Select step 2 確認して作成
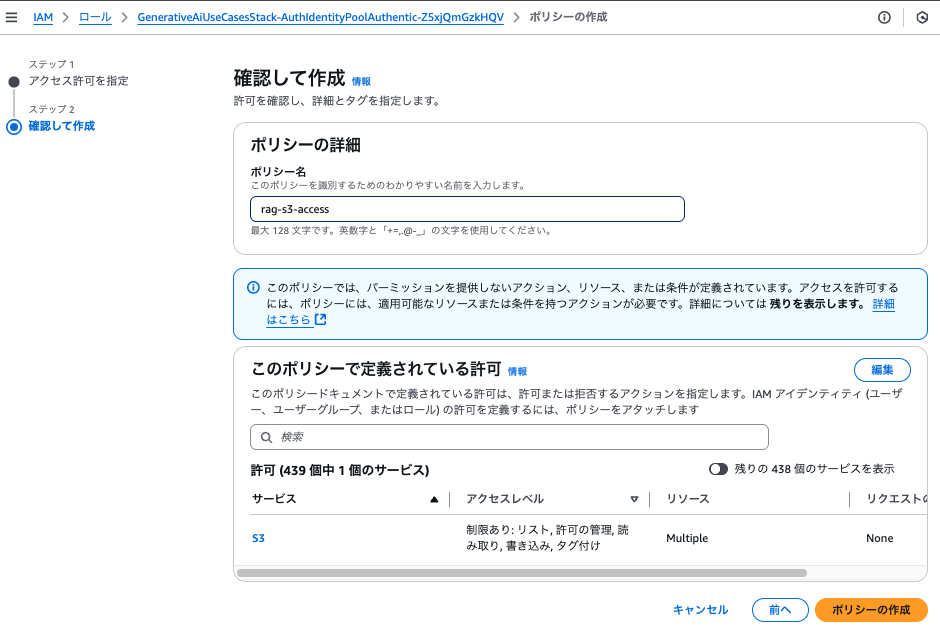Viewport: 940px width, 638px height. tap(62, 126)
